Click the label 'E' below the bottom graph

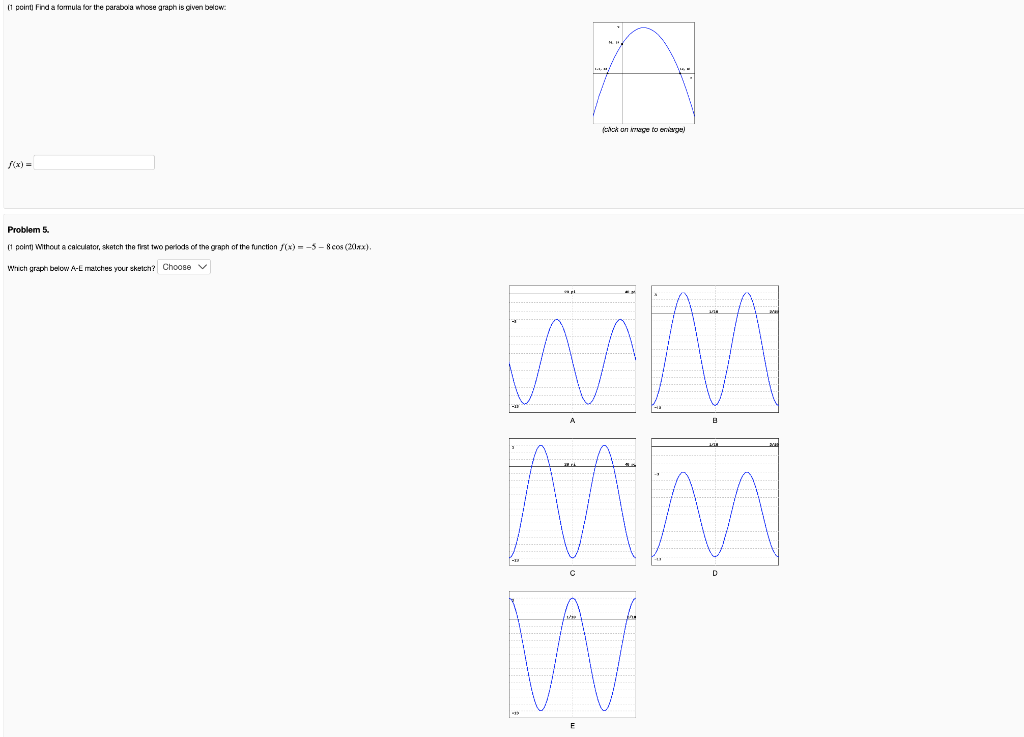point(572,725)
